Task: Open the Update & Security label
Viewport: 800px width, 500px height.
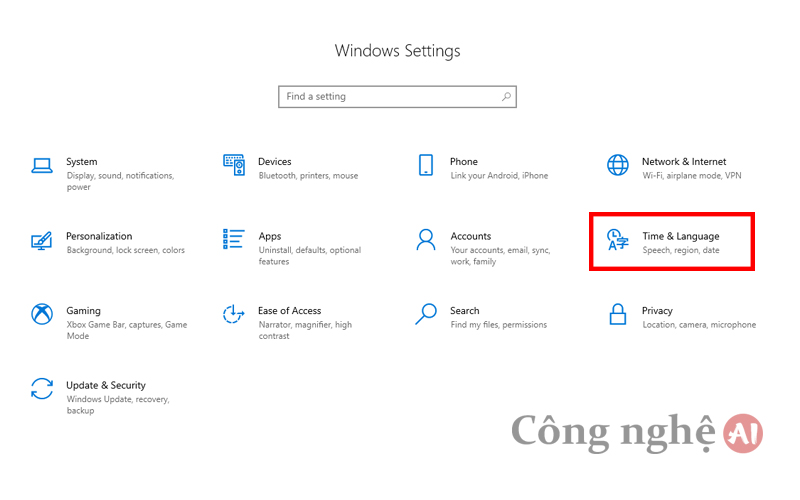Action: 106,385
